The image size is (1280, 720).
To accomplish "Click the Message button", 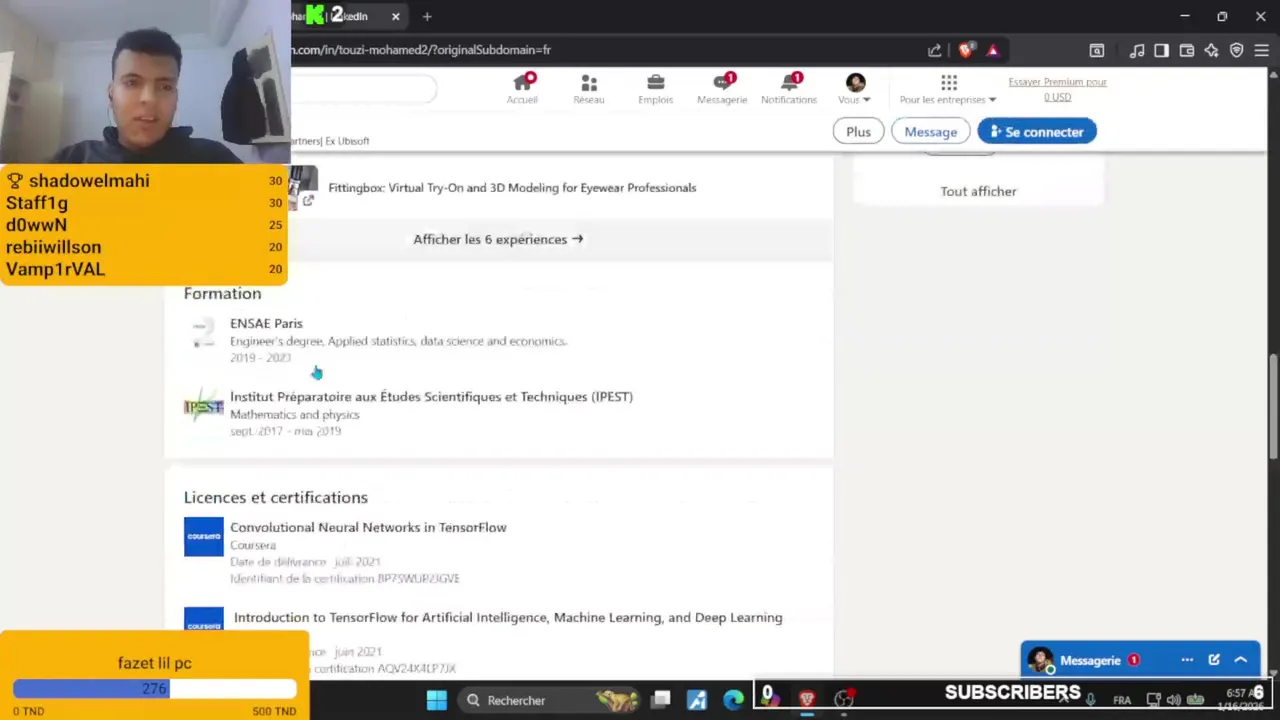I will [x=931, y=132].
